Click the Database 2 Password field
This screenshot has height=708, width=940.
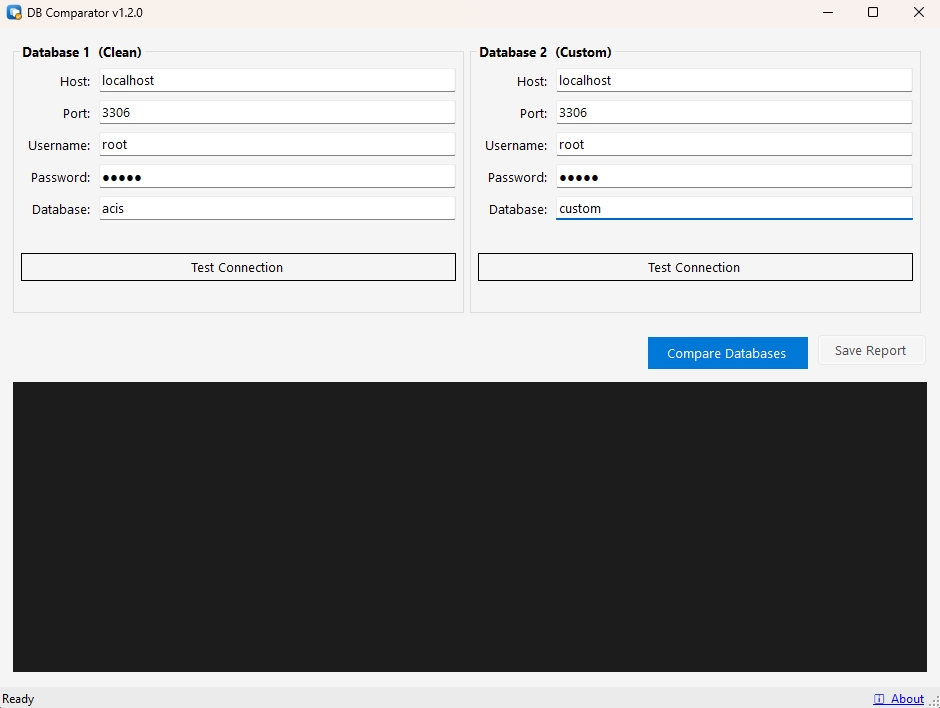pyautogui.click(x=734, y=177)
